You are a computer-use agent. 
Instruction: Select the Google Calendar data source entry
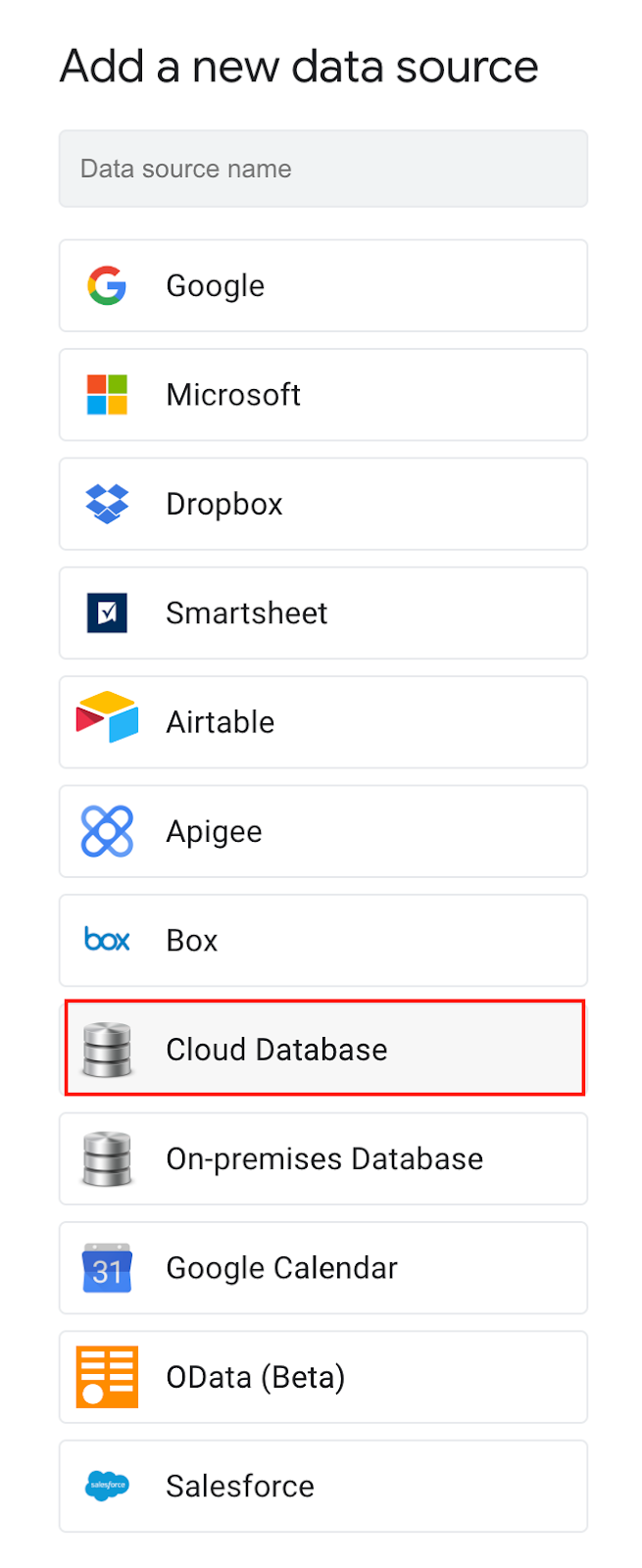point(323,1267)
